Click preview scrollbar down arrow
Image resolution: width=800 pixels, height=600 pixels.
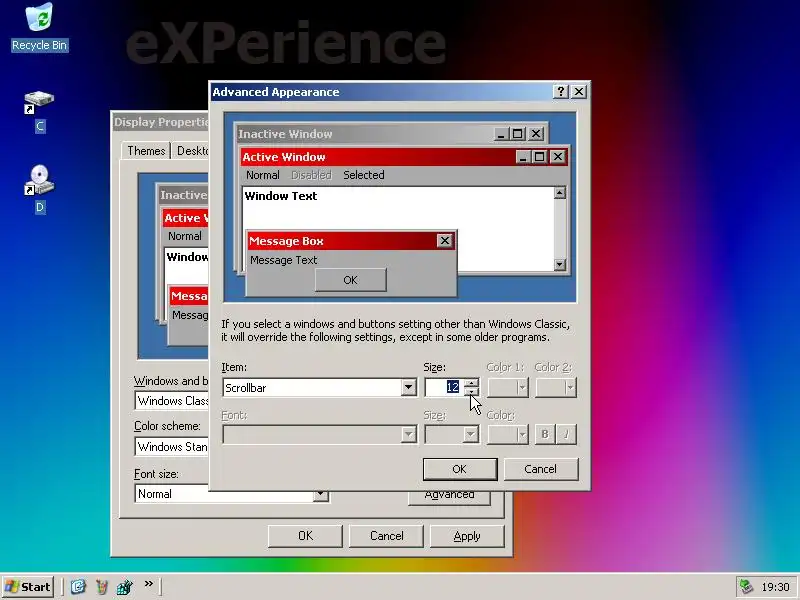560,264
